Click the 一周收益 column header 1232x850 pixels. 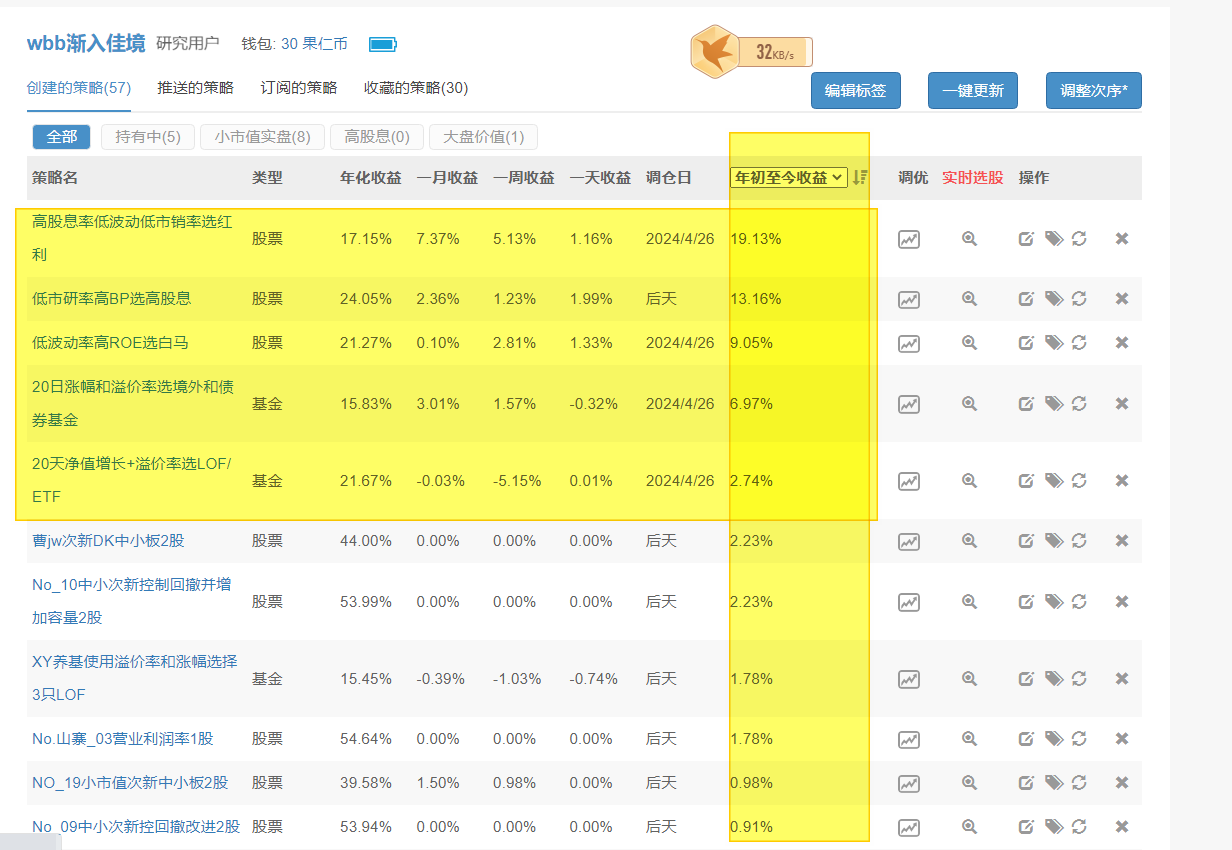pyautogui.click(x=524, y=177)
